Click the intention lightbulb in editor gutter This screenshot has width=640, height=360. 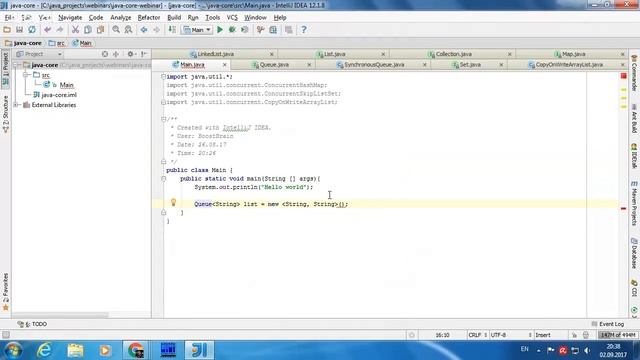173,202
